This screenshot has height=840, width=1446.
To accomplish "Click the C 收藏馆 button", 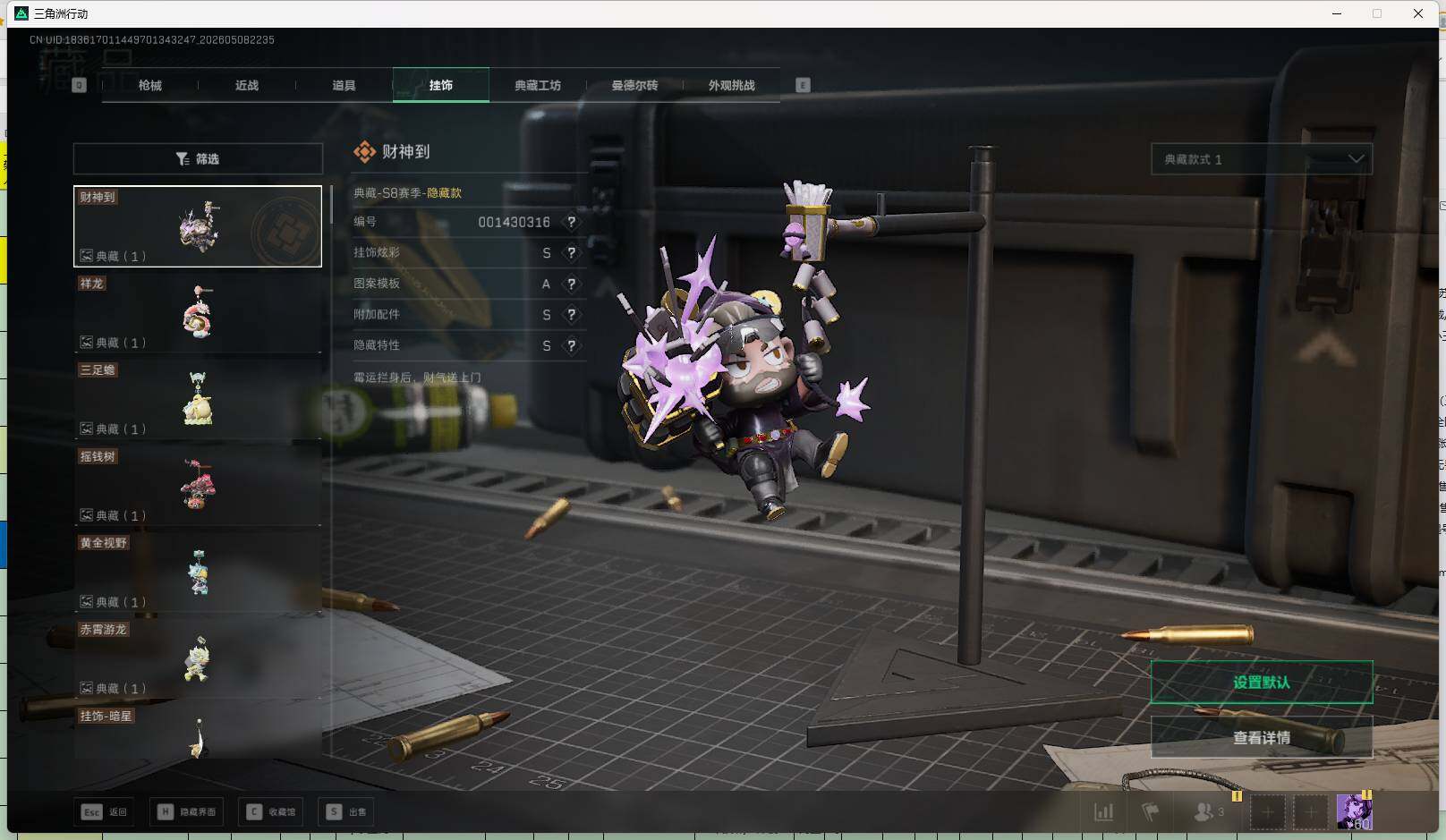I will pos(271,812).
